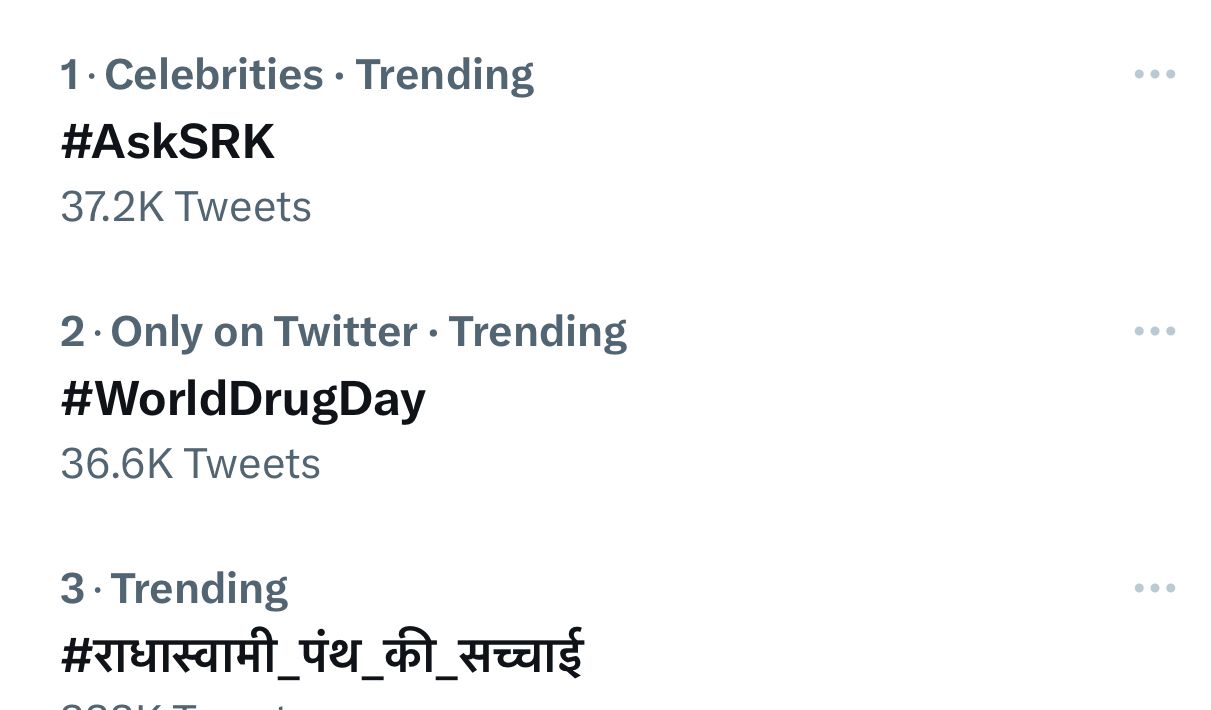
Task: Open the #AskSRK hashtag
Action: [x=167, y=142]
